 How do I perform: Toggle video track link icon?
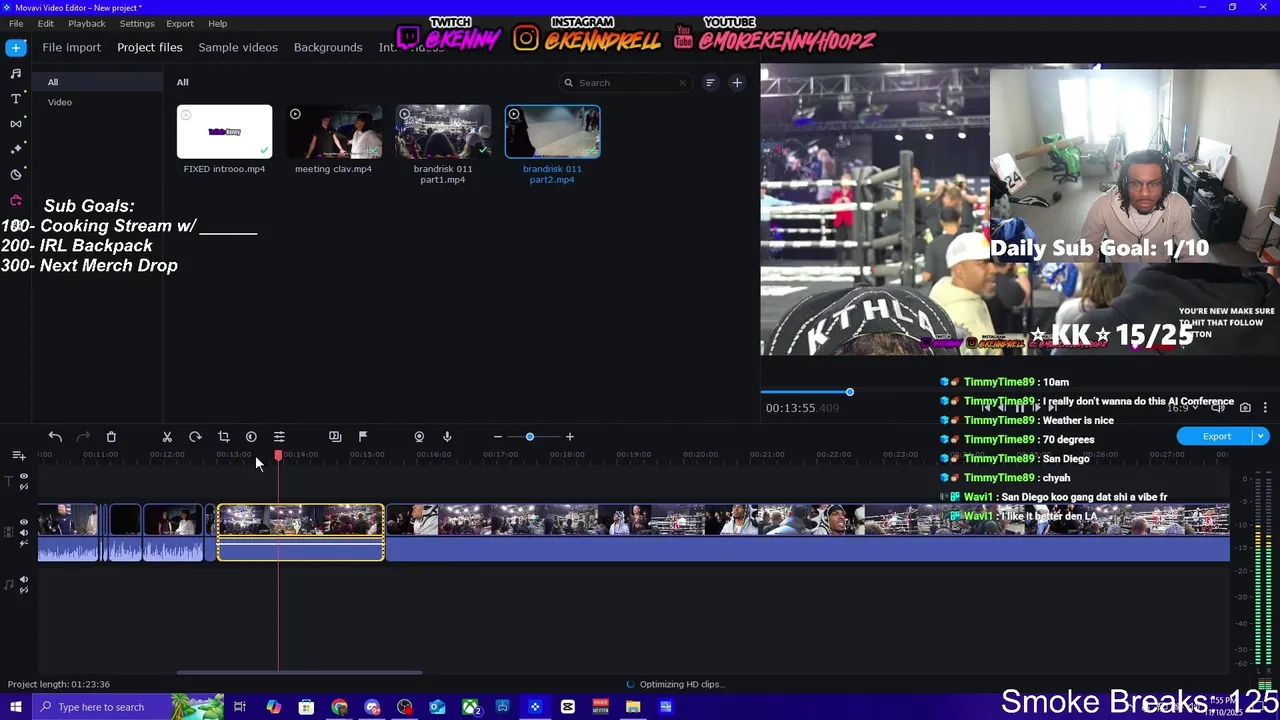click(24, 543)
